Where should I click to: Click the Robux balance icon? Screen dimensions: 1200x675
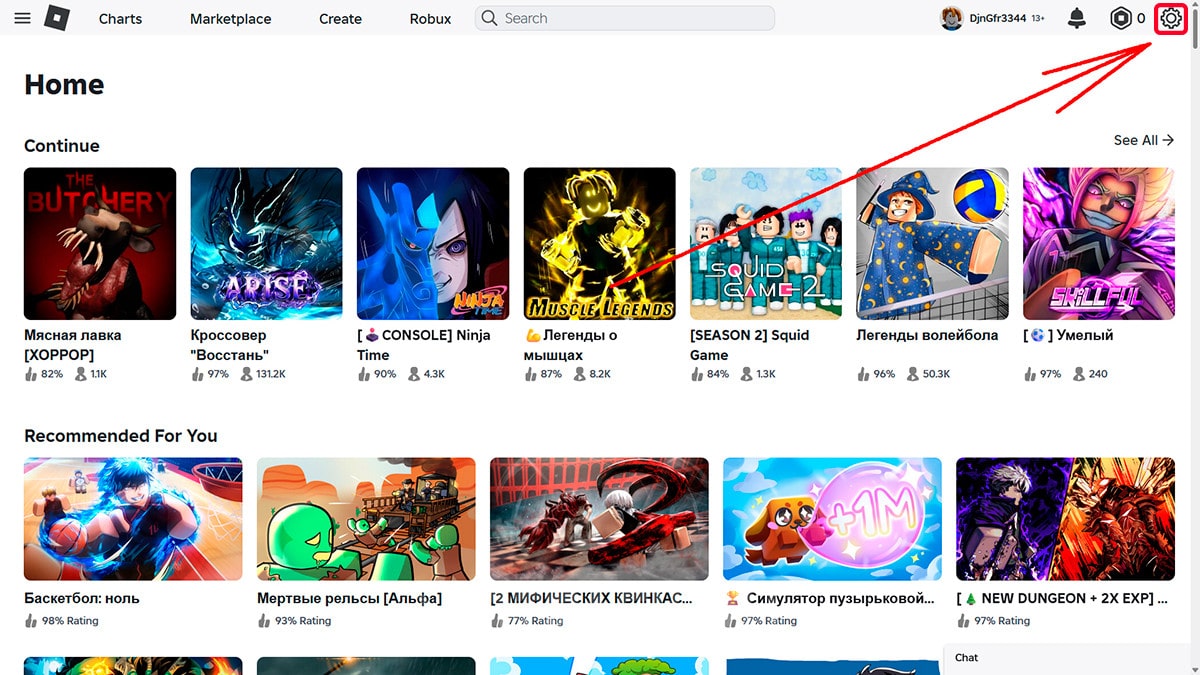pyautogui.click(x=1121, y=18)
